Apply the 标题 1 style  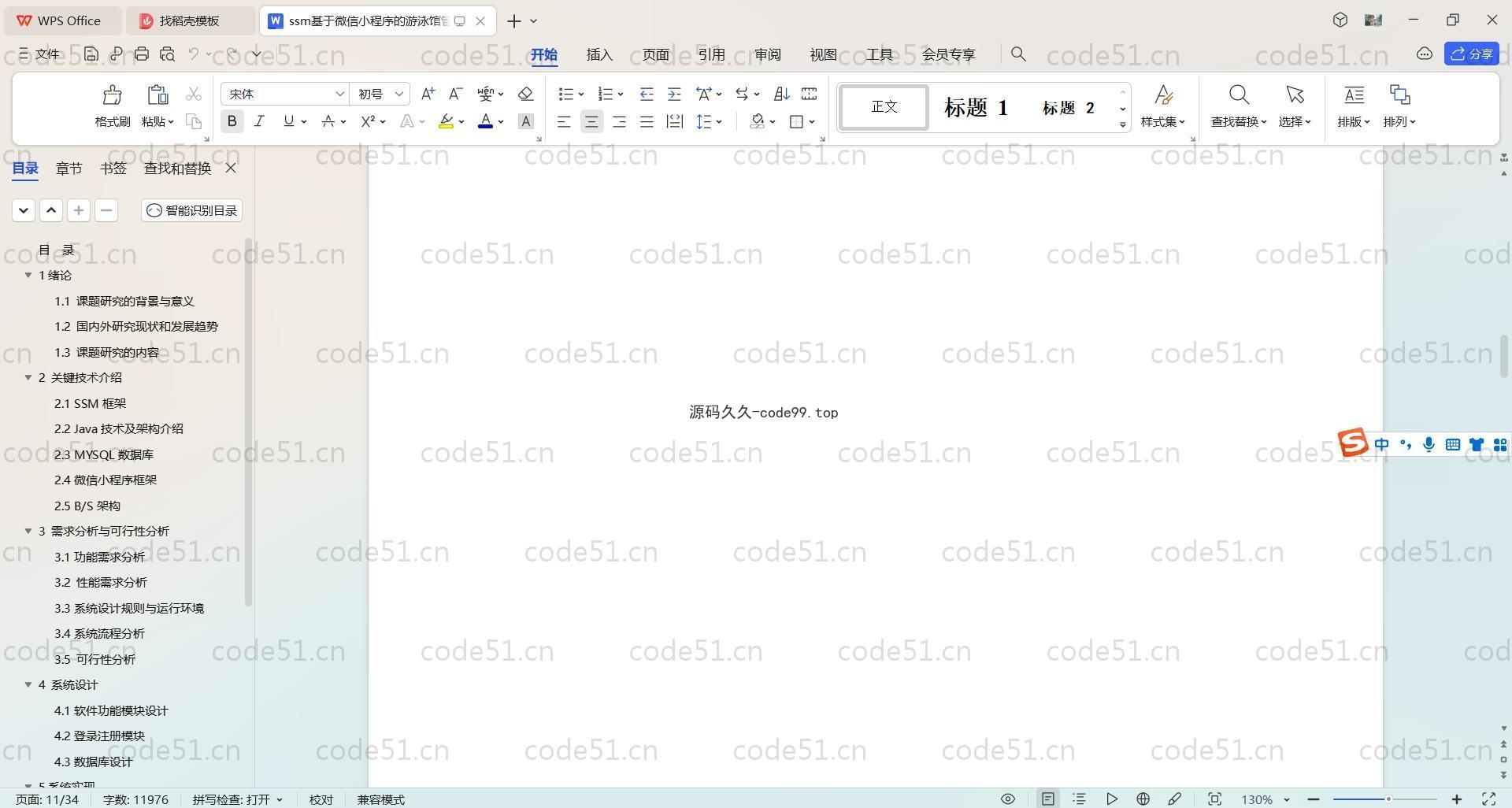click(x=976, y=107)
